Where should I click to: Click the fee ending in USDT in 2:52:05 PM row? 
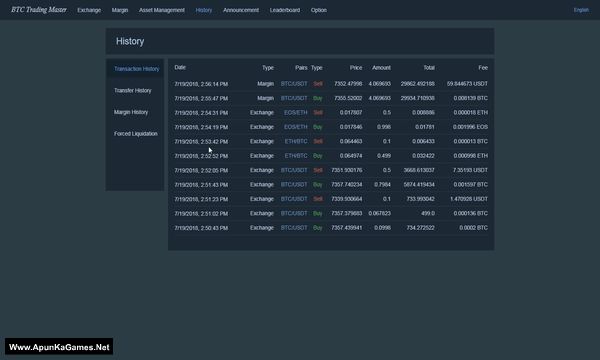coord(470,170)
